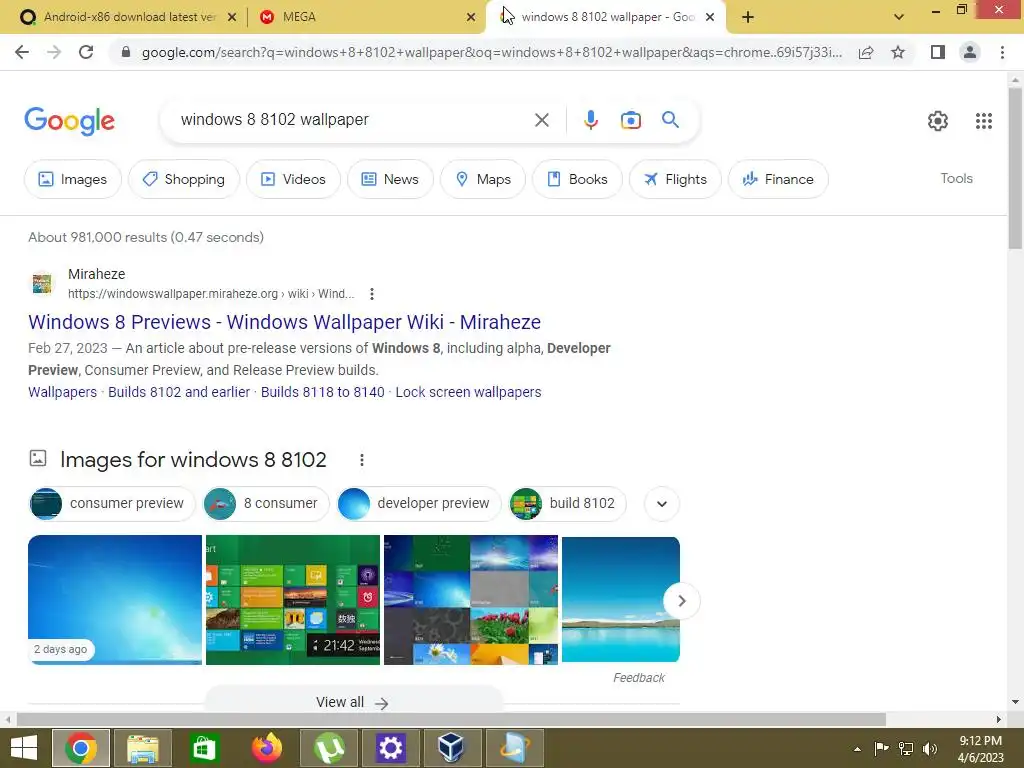This screenshot has width=1024, height=768.
Task: Launch Firefox from taskbar
Action: [266, 748]
